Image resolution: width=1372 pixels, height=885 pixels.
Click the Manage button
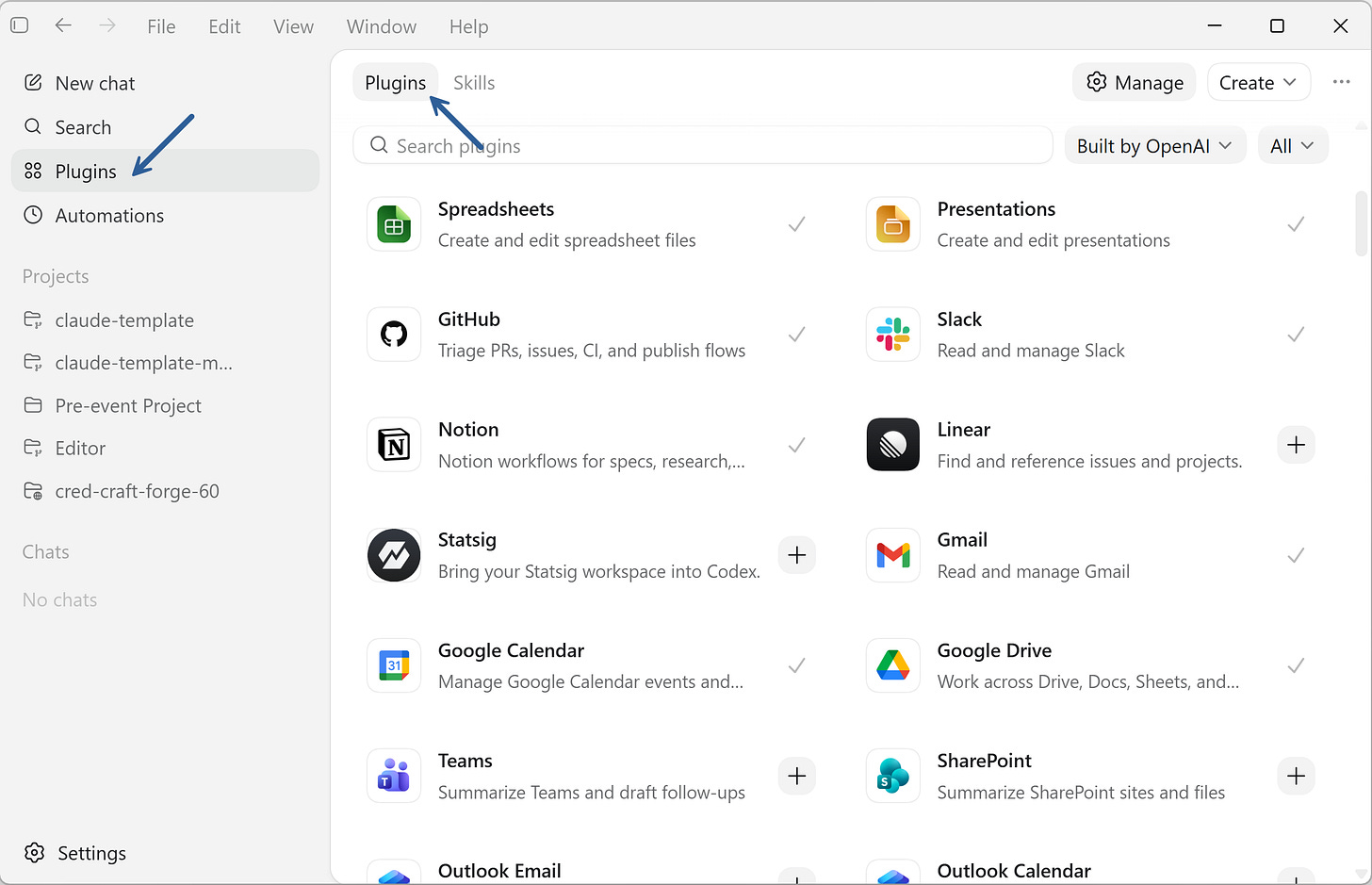(1135, 83)
